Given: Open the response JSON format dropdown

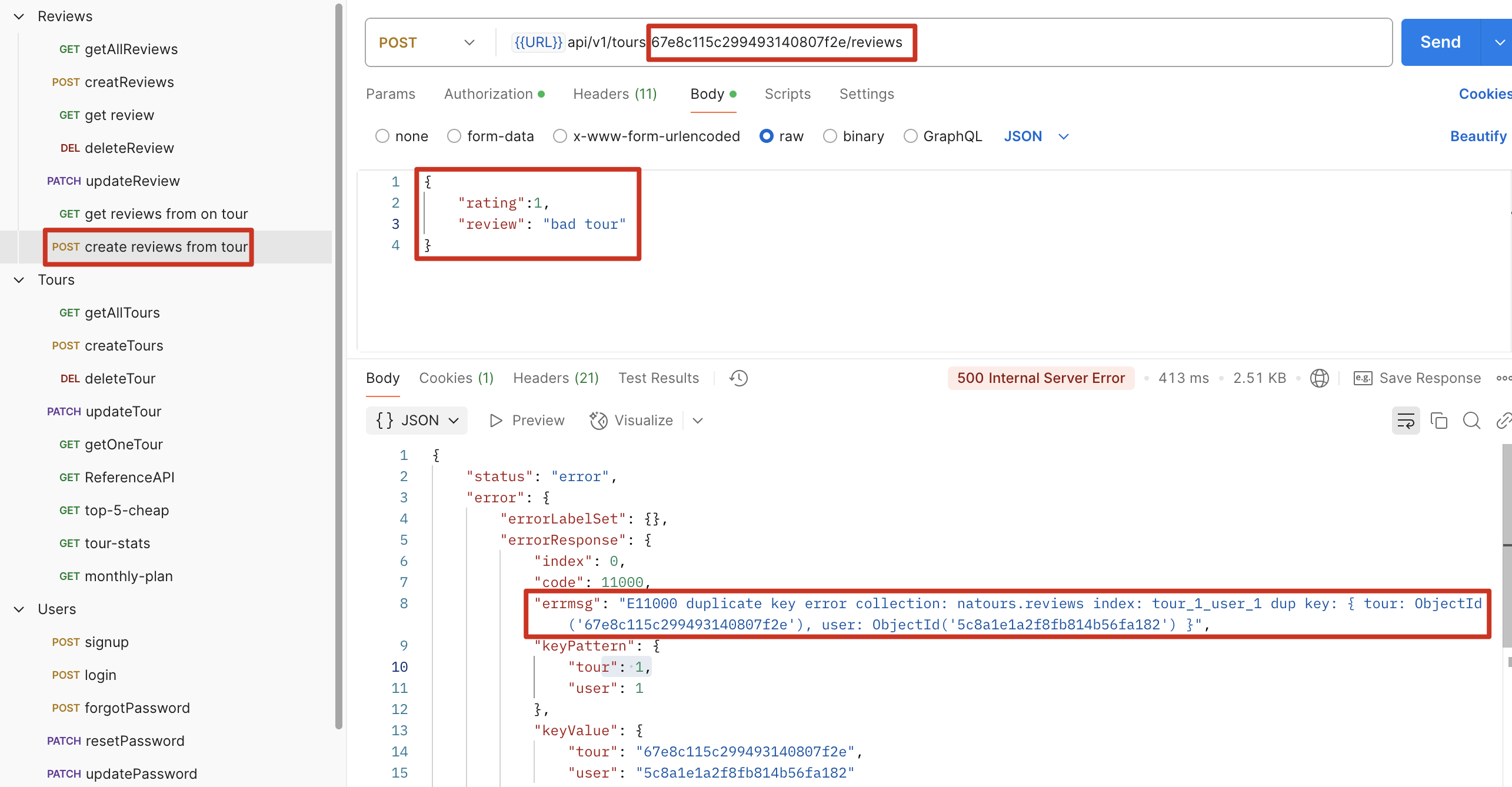Looking at the screenshot, I should (x=417, y=421).
